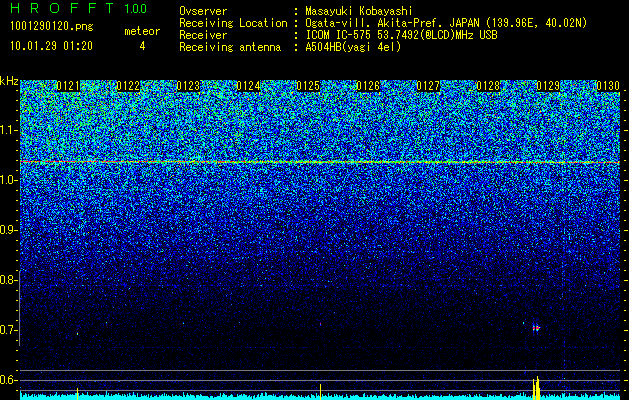
Task: Click the kHz axis unit label
Action: pos(9,81)
